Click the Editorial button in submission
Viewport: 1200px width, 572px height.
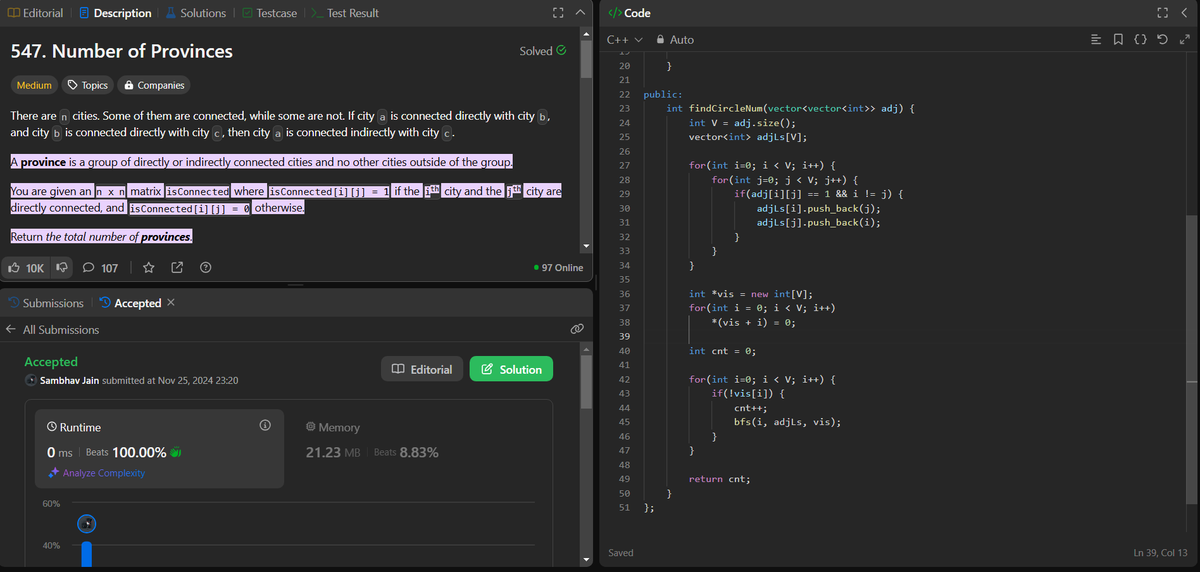[x=423, y=369]
